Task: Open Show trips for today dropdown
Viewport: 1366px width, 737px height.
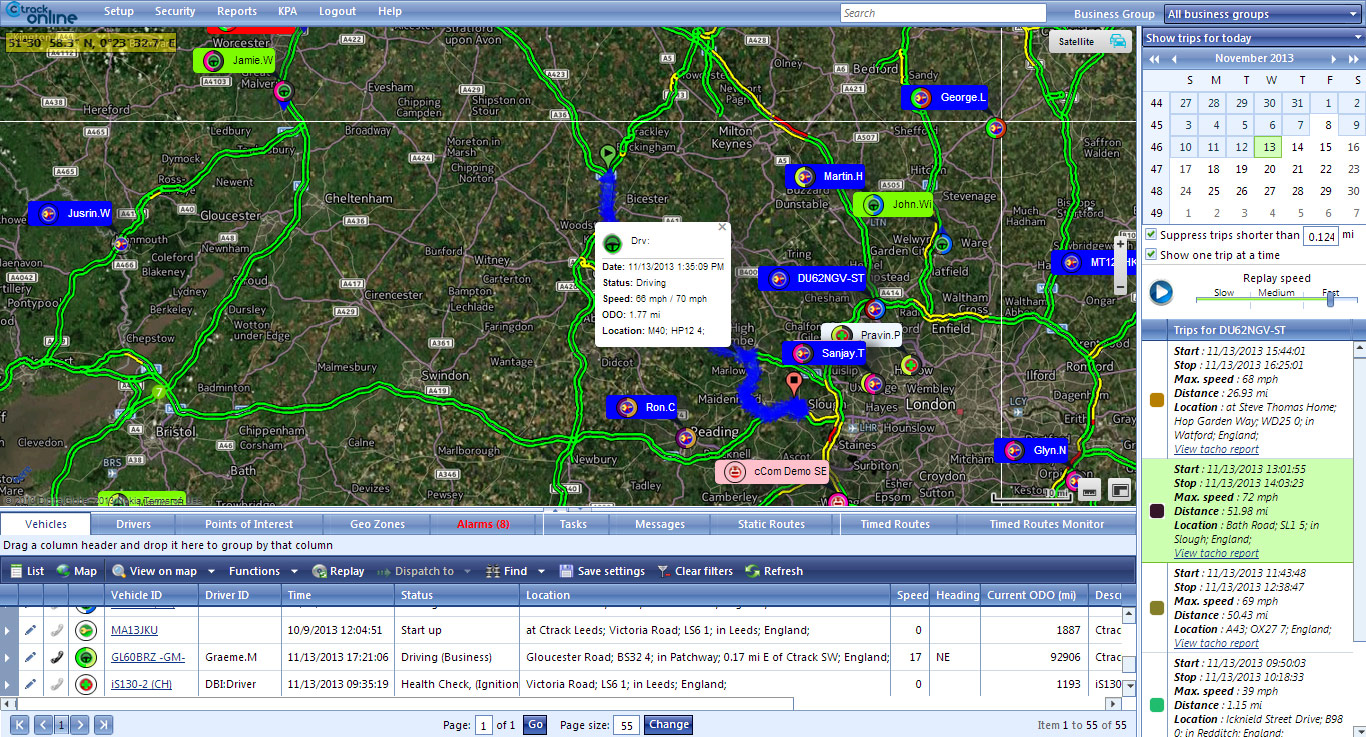Action: click(1254, 38)
